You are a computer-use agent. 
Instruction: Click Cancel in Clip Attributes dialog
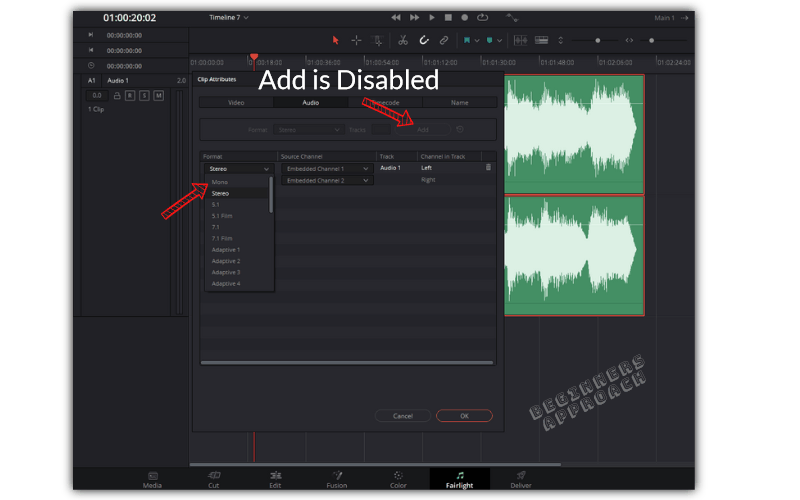[403, 416]
